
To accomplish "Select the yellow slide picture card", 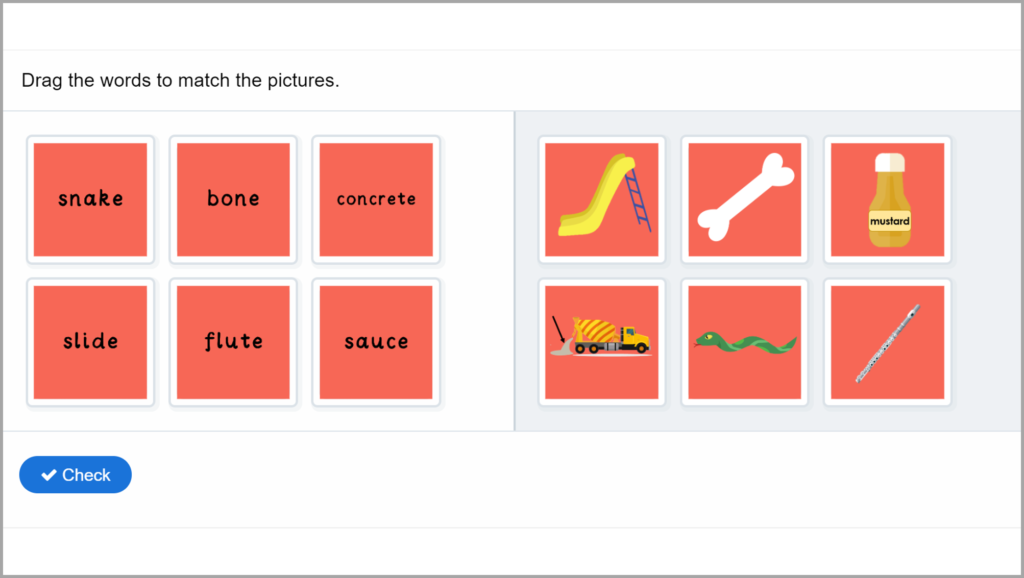I will tap(601, 199).
